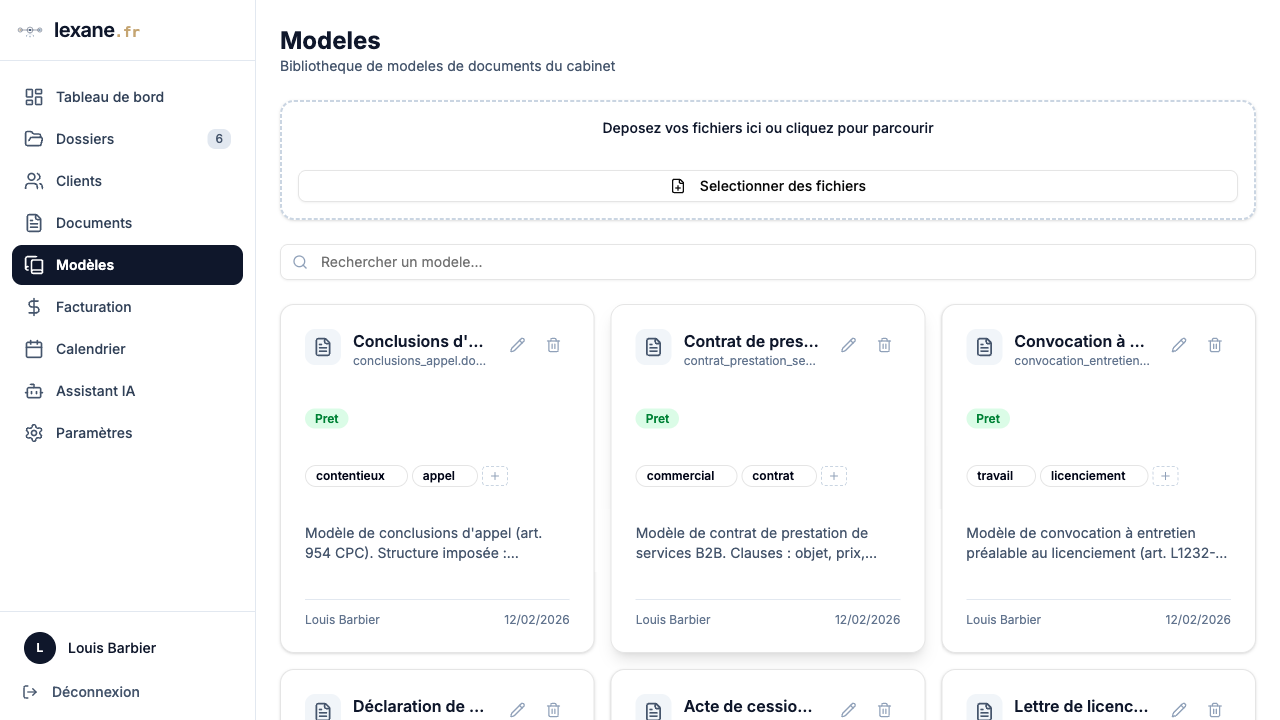1280x720 pixels.
Task: Open Facturation from the sidebar
Action: [x=93, y=307]
